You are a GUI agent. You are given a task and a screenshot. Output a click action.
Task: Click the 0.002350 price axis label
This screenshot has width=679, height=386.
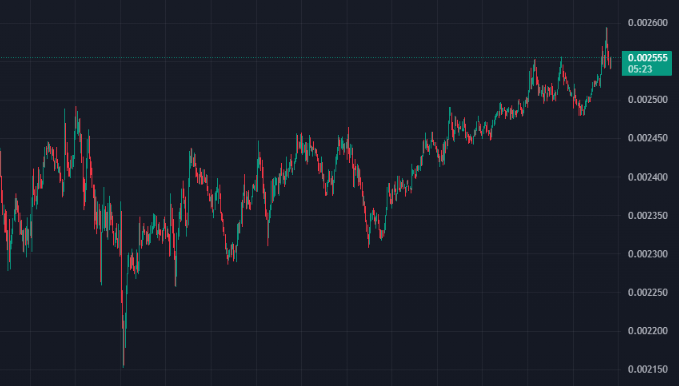647,215
